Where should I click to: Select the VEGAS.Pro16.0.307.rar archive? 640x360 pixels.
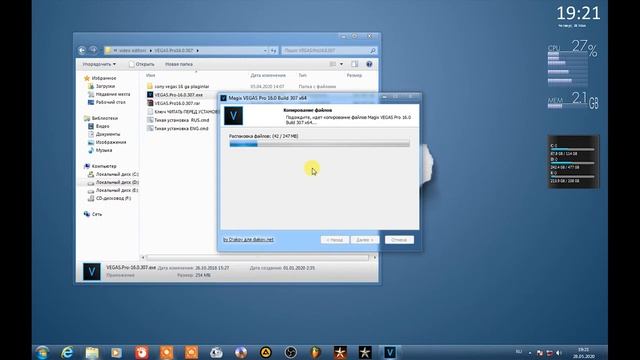[x=177, y=103]
